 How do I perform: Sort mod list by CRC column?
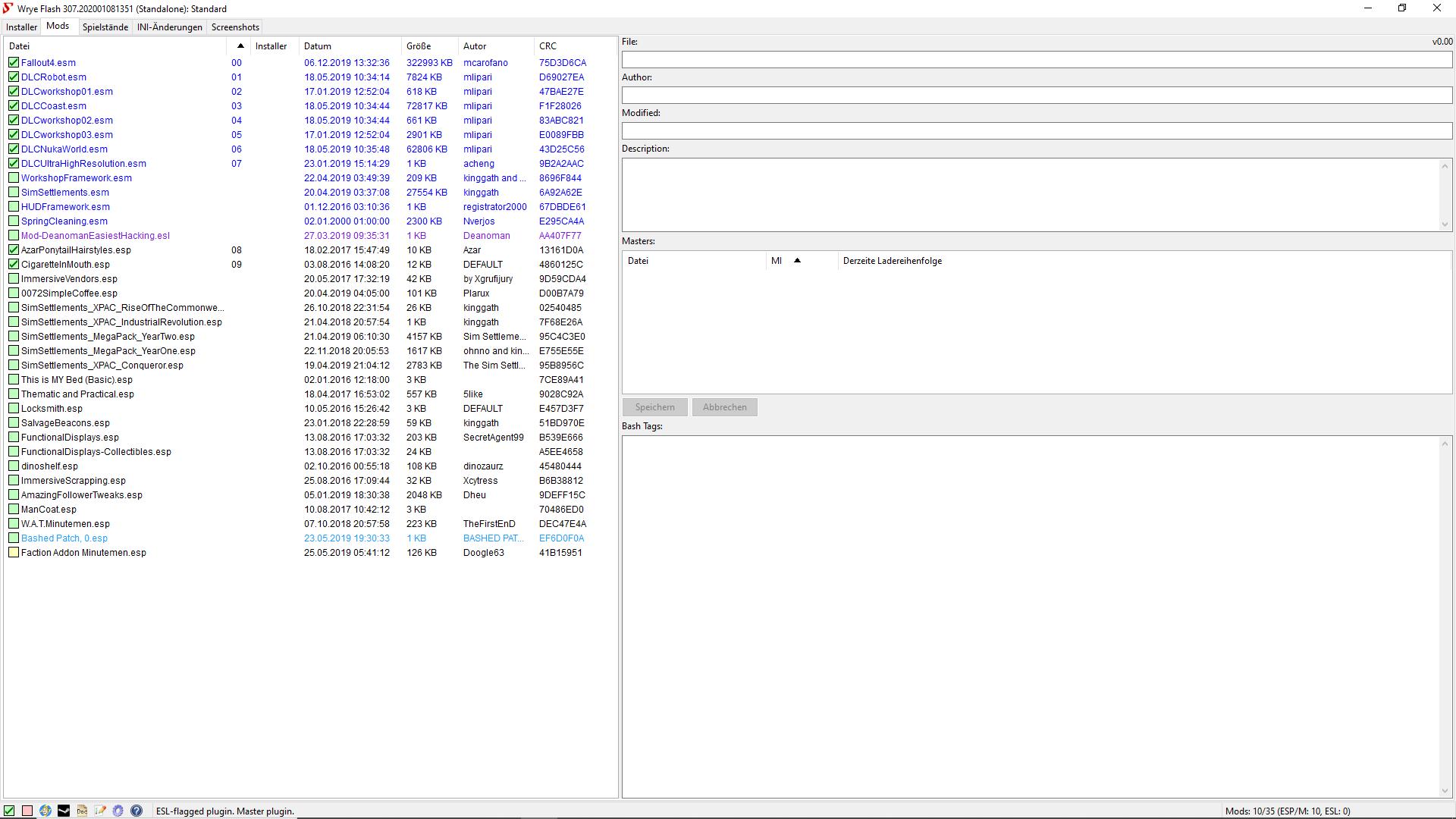548,46
